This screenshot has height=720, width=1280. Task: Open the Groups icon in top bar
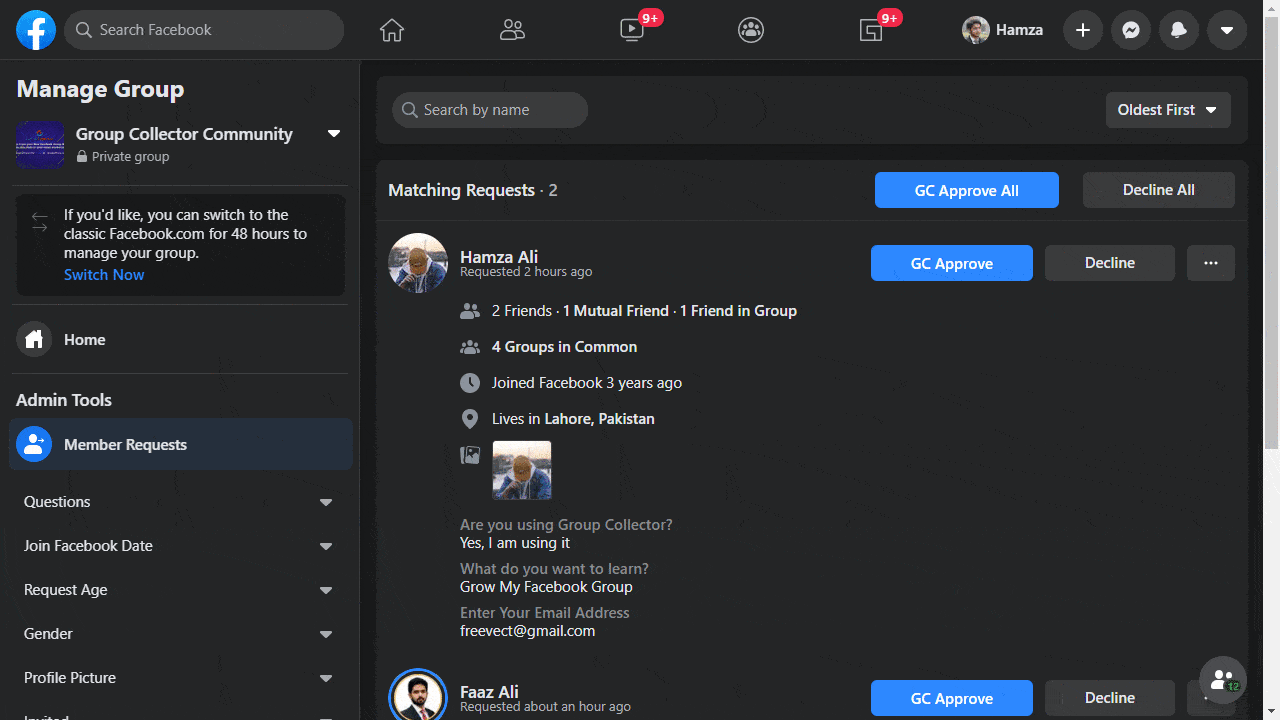[x=751, y=31]
